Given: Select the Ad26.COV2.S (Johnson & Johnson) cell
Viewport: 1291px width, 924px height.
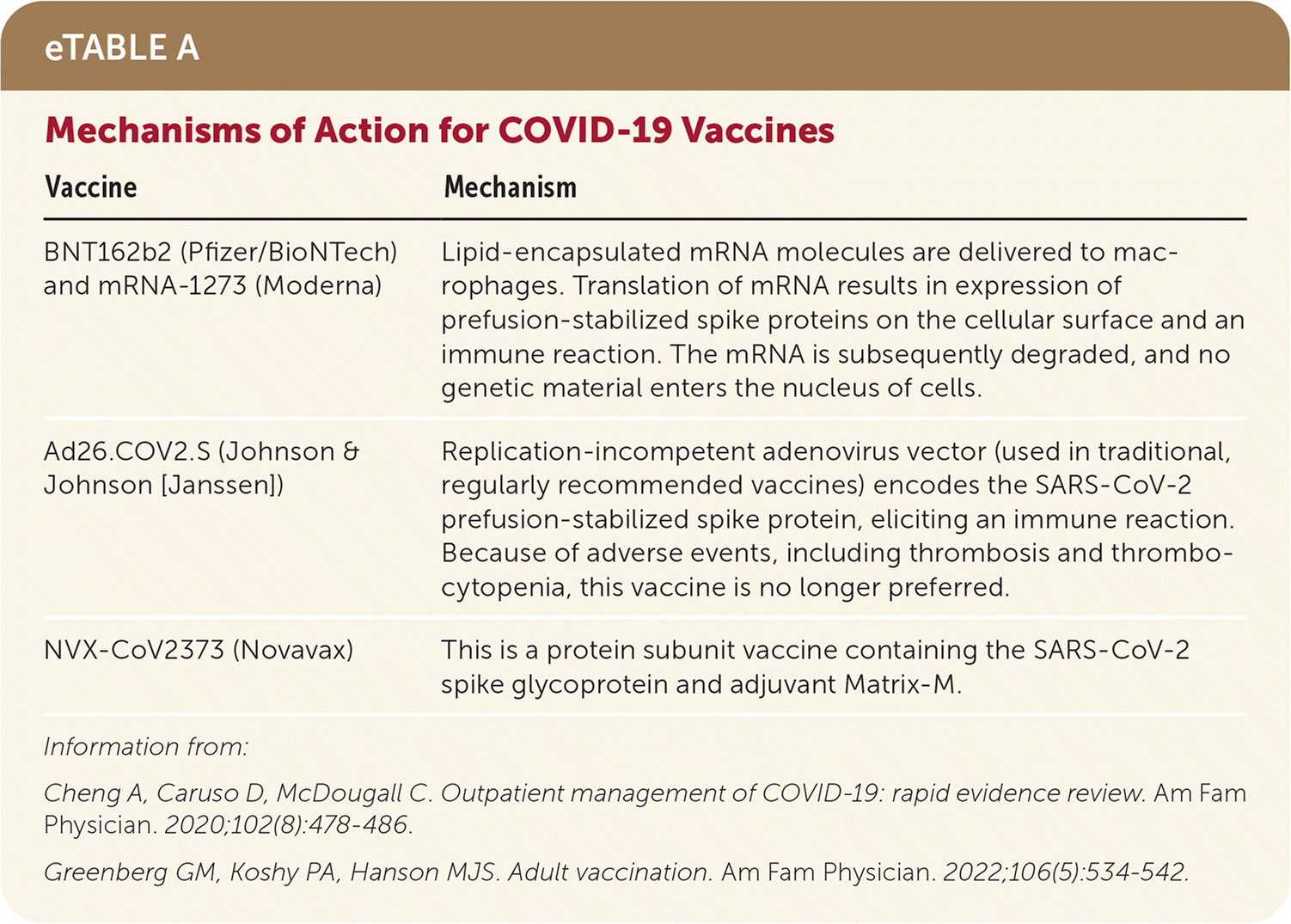Looking at the screenshot, I should (x=201, y=468).
